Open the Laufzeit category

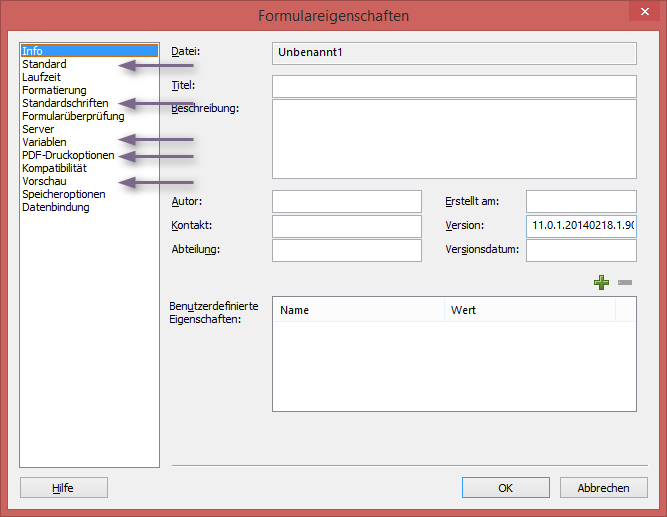tap(43, 77)
